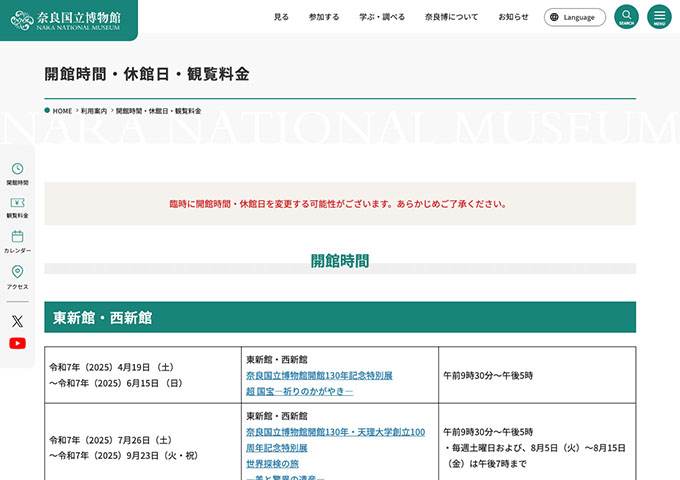Select the page title 開館時間・休館日・観覧料金
This screenshot has width=680, height=480.
(x=147, y=74)
